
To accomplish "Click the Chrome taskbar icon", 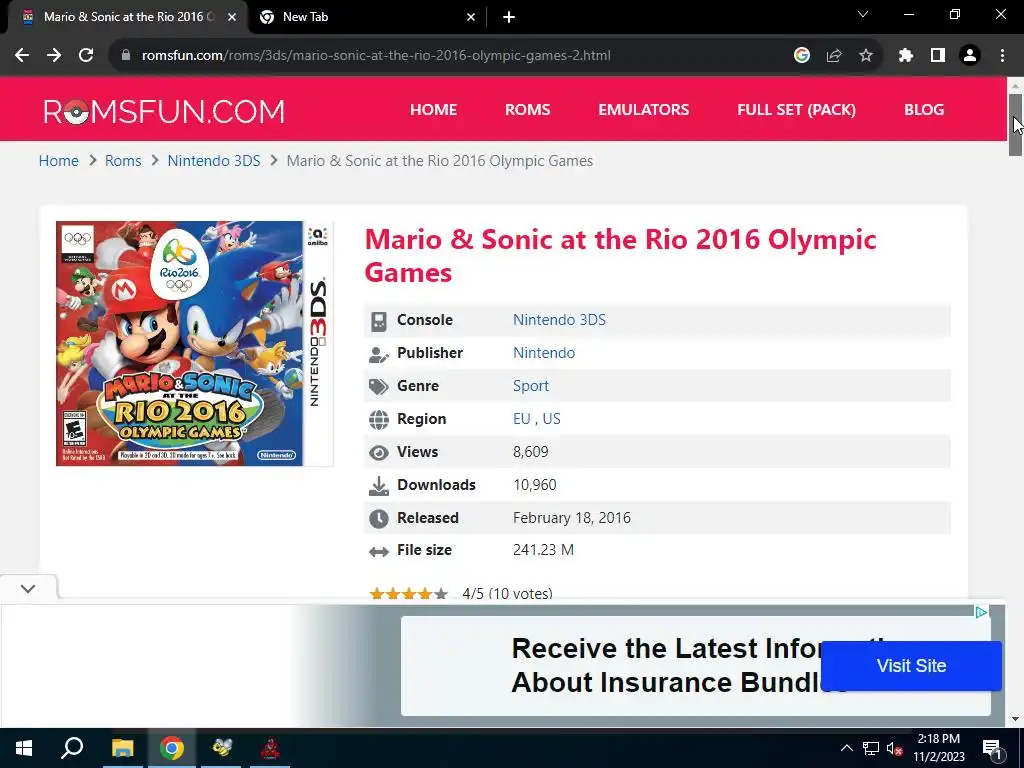I will pos(172,748).
